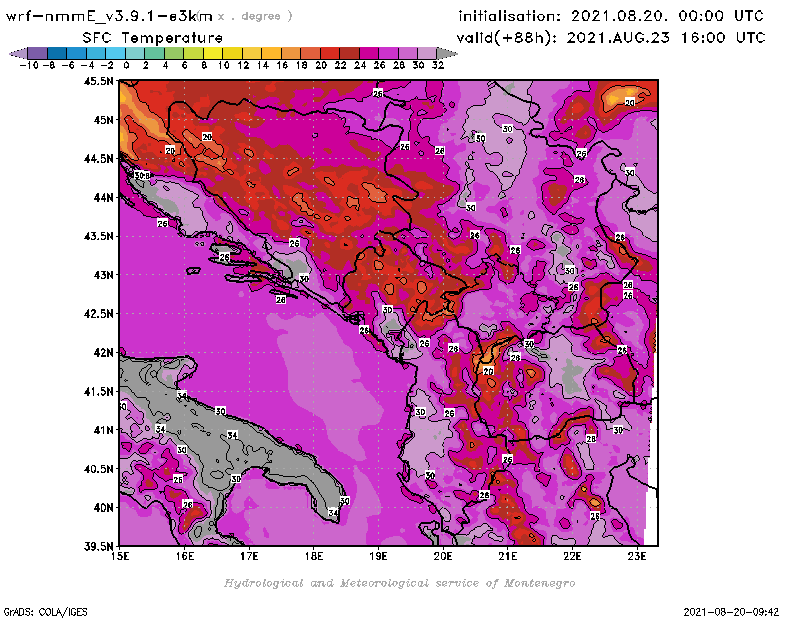Select the bright yellow 8 to 10 swatch
The height and width of the screenshot is (618, 800).
coord(213,53)
